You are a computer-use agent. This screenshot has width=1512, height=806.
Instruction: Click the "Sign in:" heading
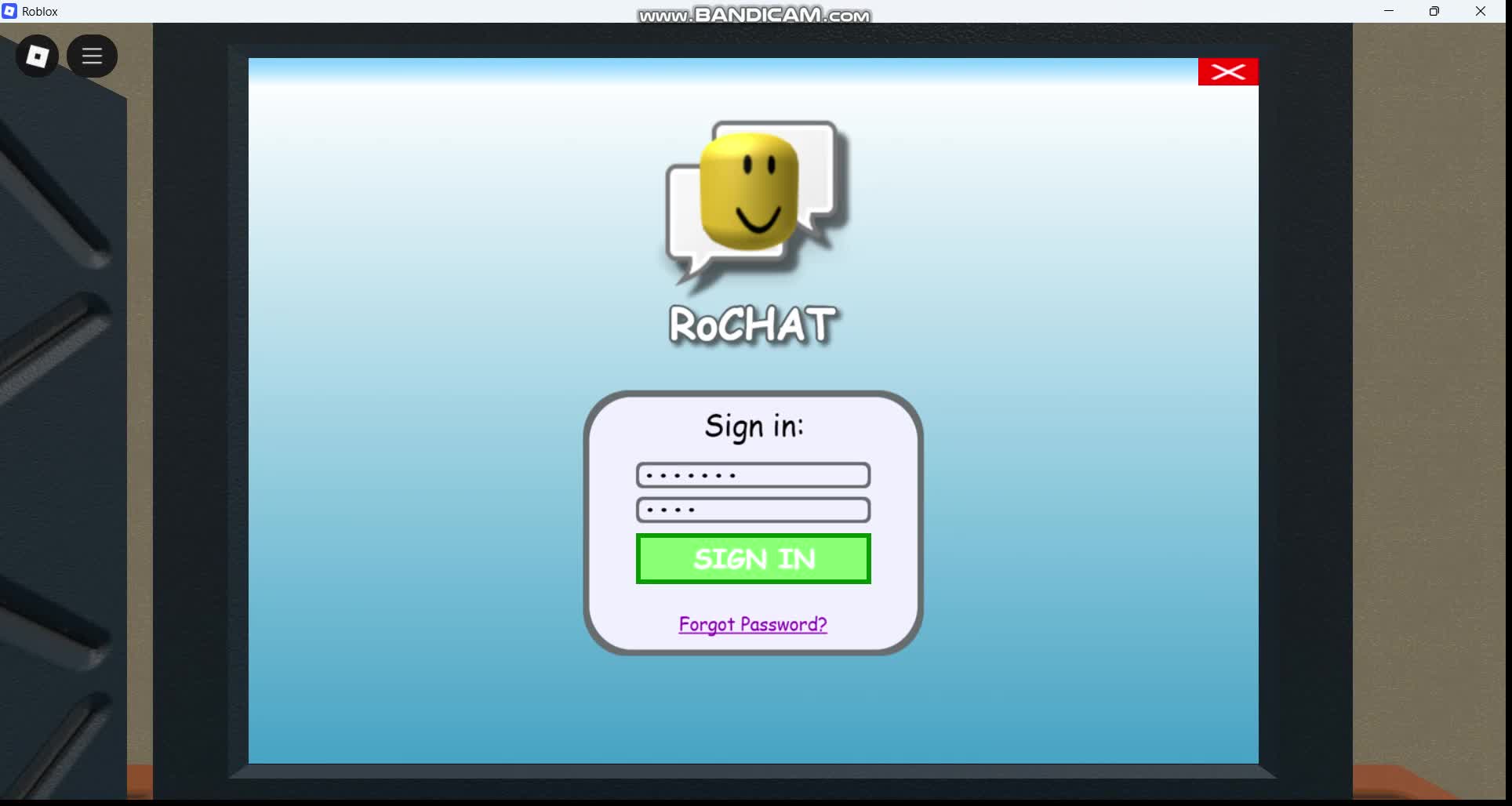(x=754, y=426)
